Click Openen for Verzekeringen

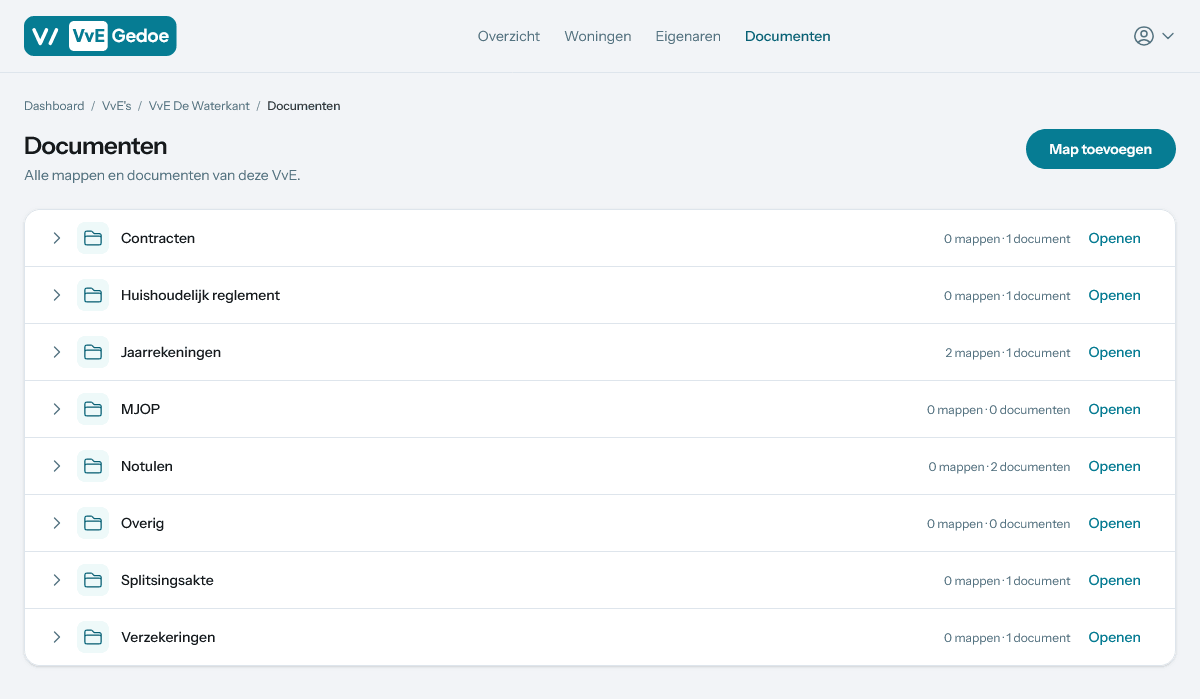pyautogui.click(x=1114, y=637)
